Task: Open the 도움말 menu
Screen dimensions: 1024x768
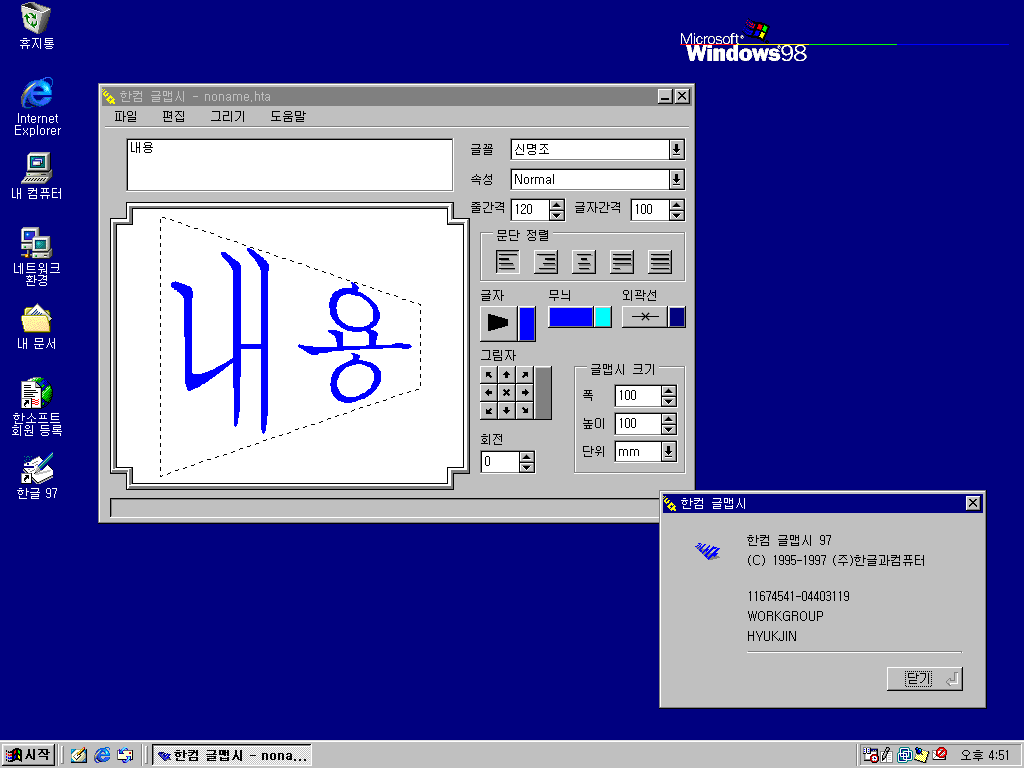Action: click(x=288, y=116)
